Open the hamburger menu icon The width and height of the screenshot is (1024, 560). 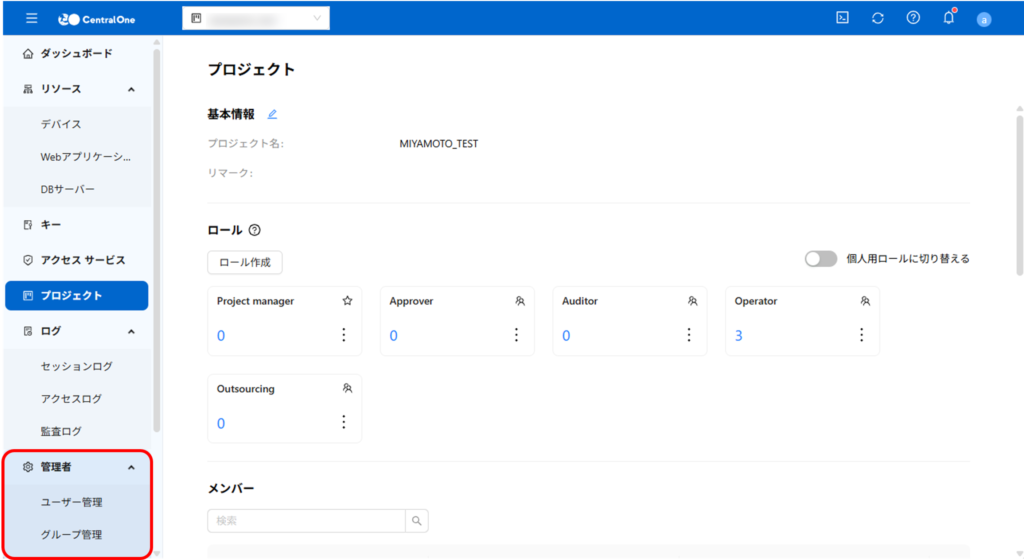pyautogui.click(x=31, y=18)
